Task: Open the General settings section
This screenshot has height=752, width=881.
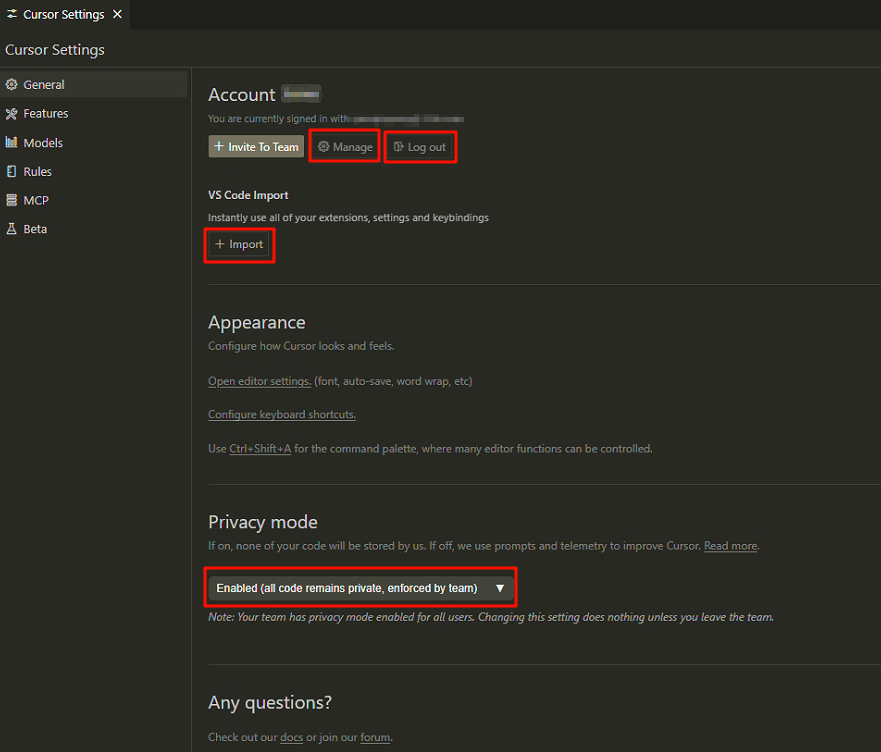Action: point(94,84)
